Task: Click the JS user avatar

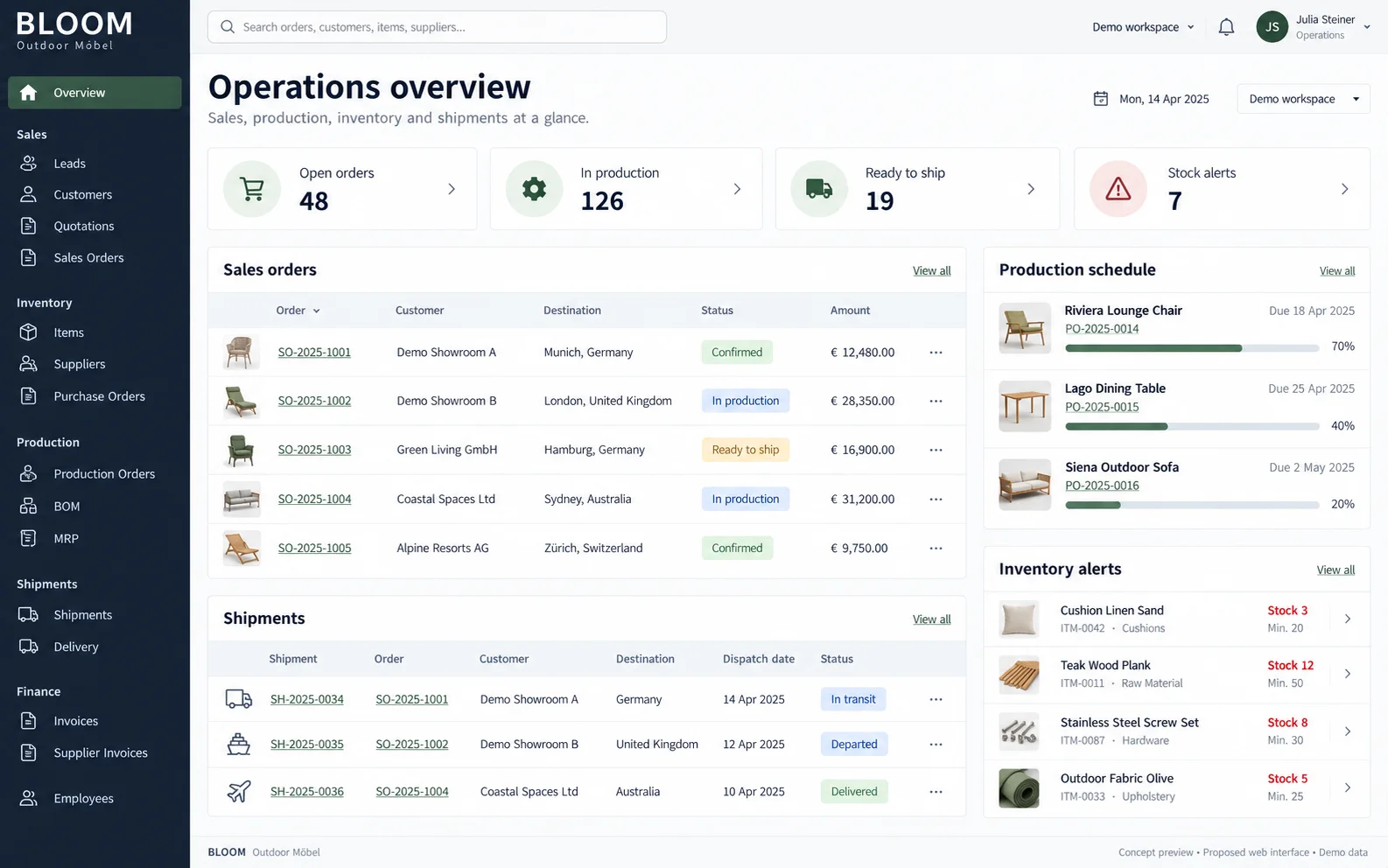Action: point(1272,27)
